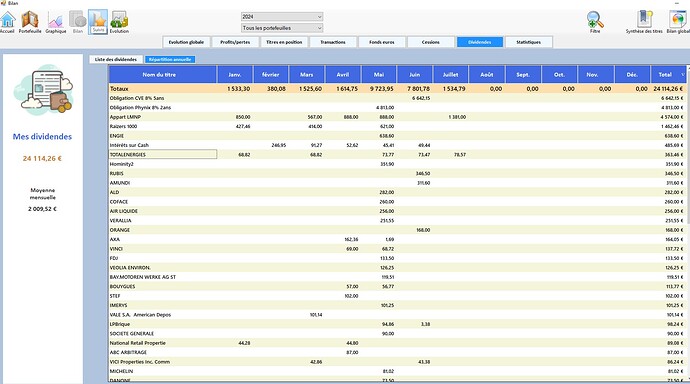The image size is (690, 384).
Task: Select the AIR LIQUIDE row
Action: click(x=397, y=211)
